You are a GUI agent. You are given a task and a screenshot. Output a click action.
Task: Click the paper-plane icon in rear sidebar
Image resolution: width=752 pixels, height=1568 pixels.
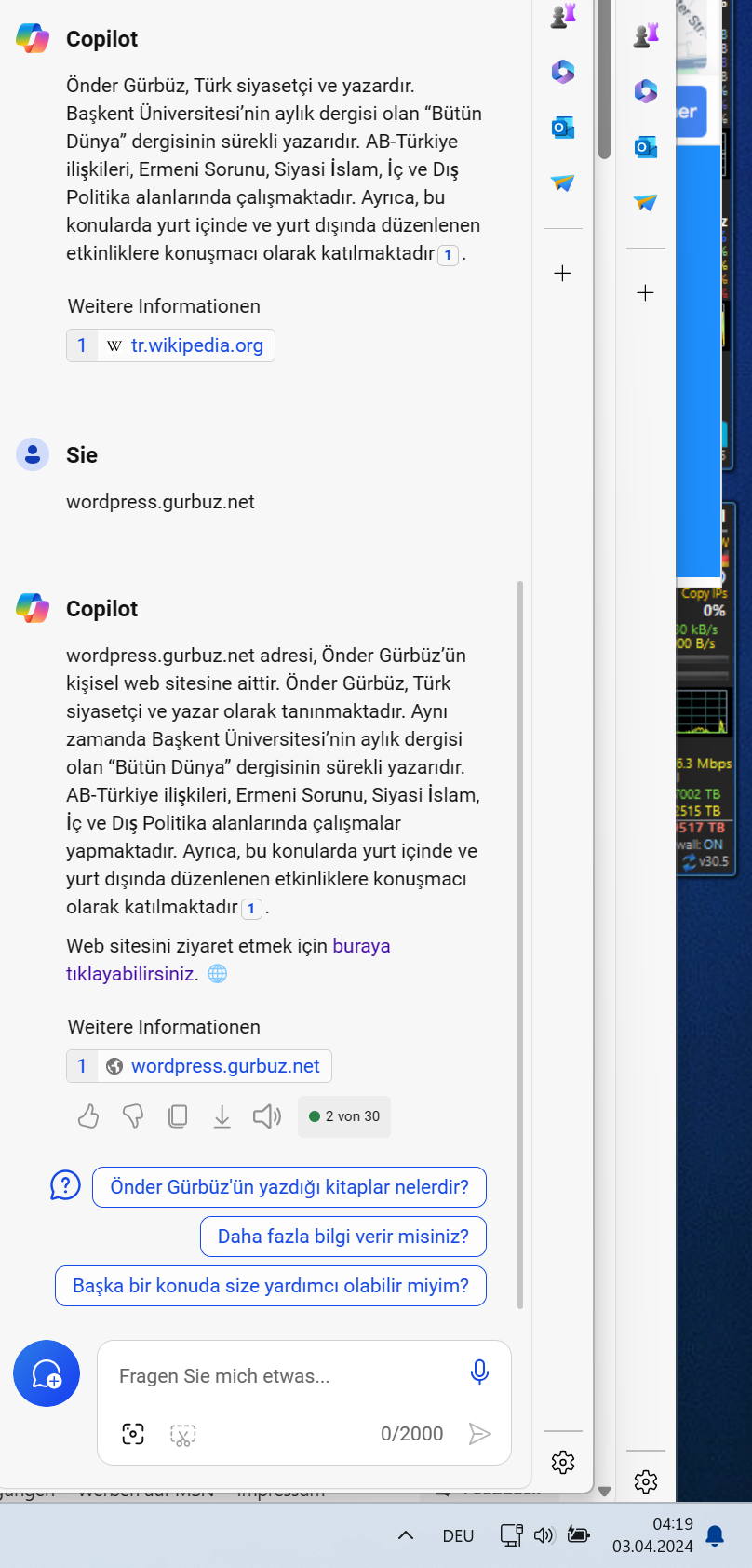(x=646, y=203)
